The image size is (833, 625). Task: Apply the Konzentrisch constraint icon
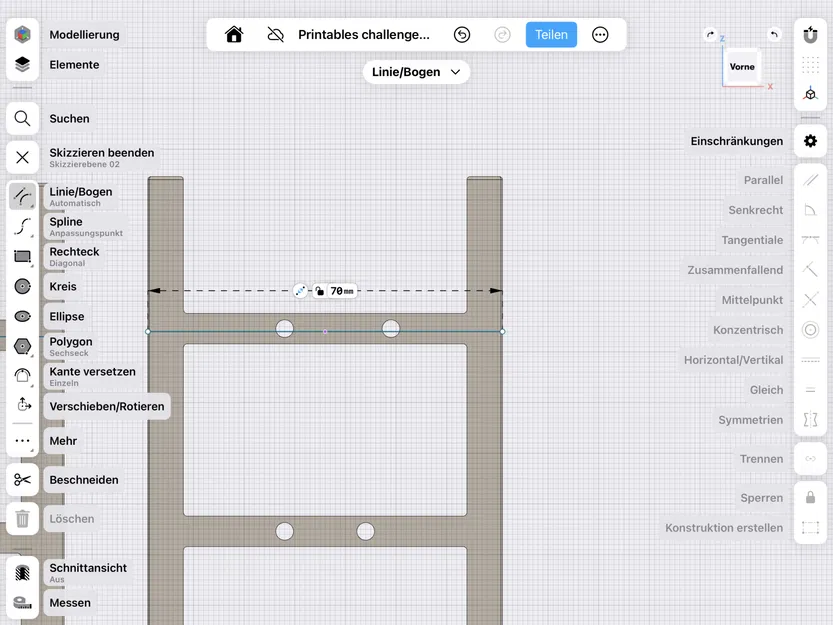point(810,330)
